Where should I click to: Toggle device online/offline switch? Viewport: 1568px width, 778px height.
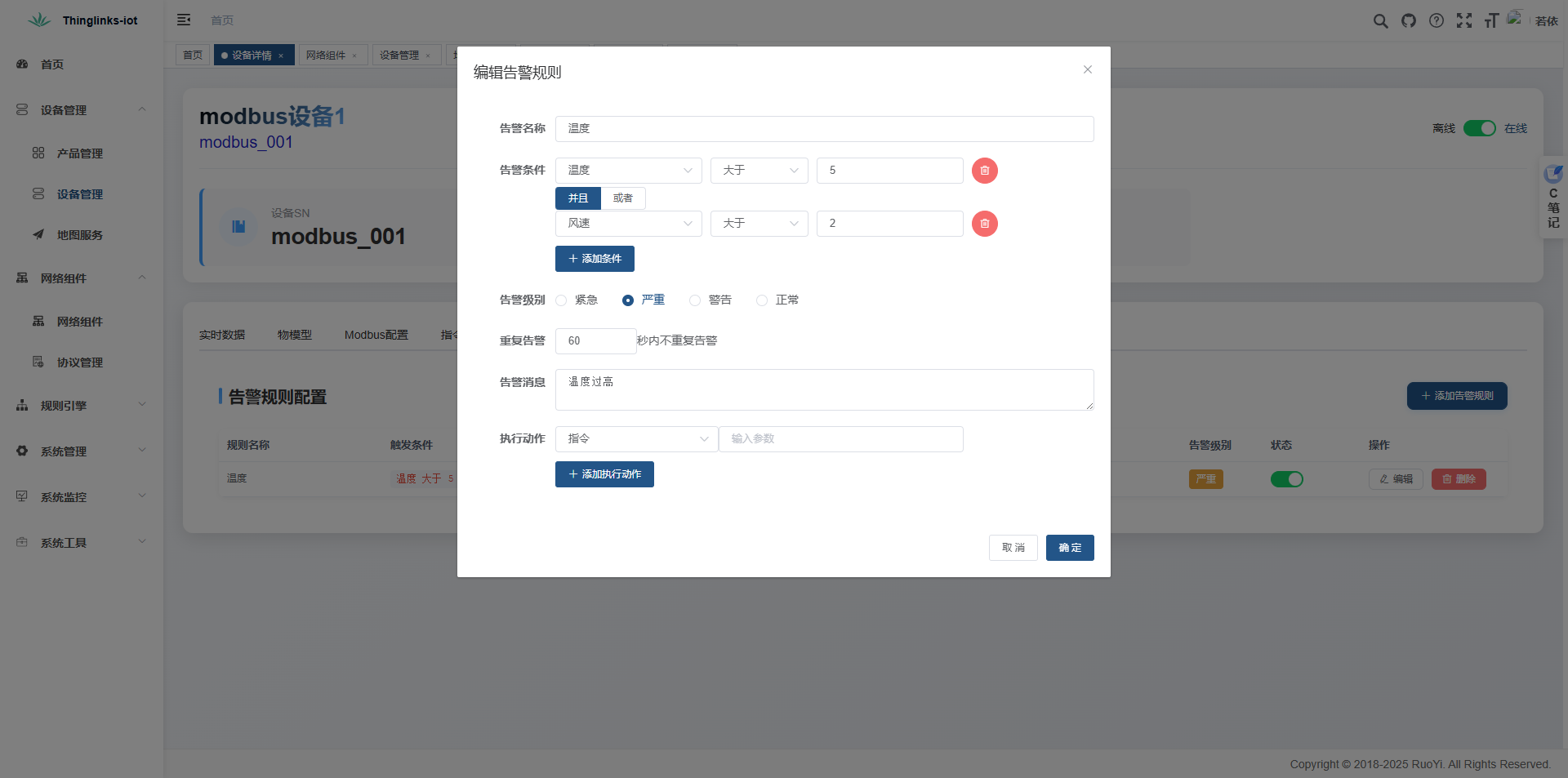click(x=1480, y=128)
